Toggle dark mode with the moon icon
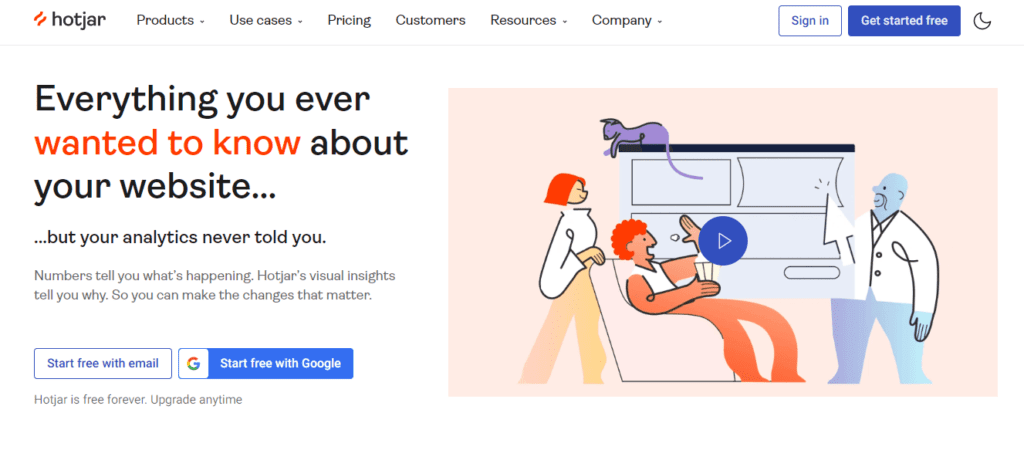Image resolution: width=1024 pixels, height=450 pixels. tap(982, 21)
